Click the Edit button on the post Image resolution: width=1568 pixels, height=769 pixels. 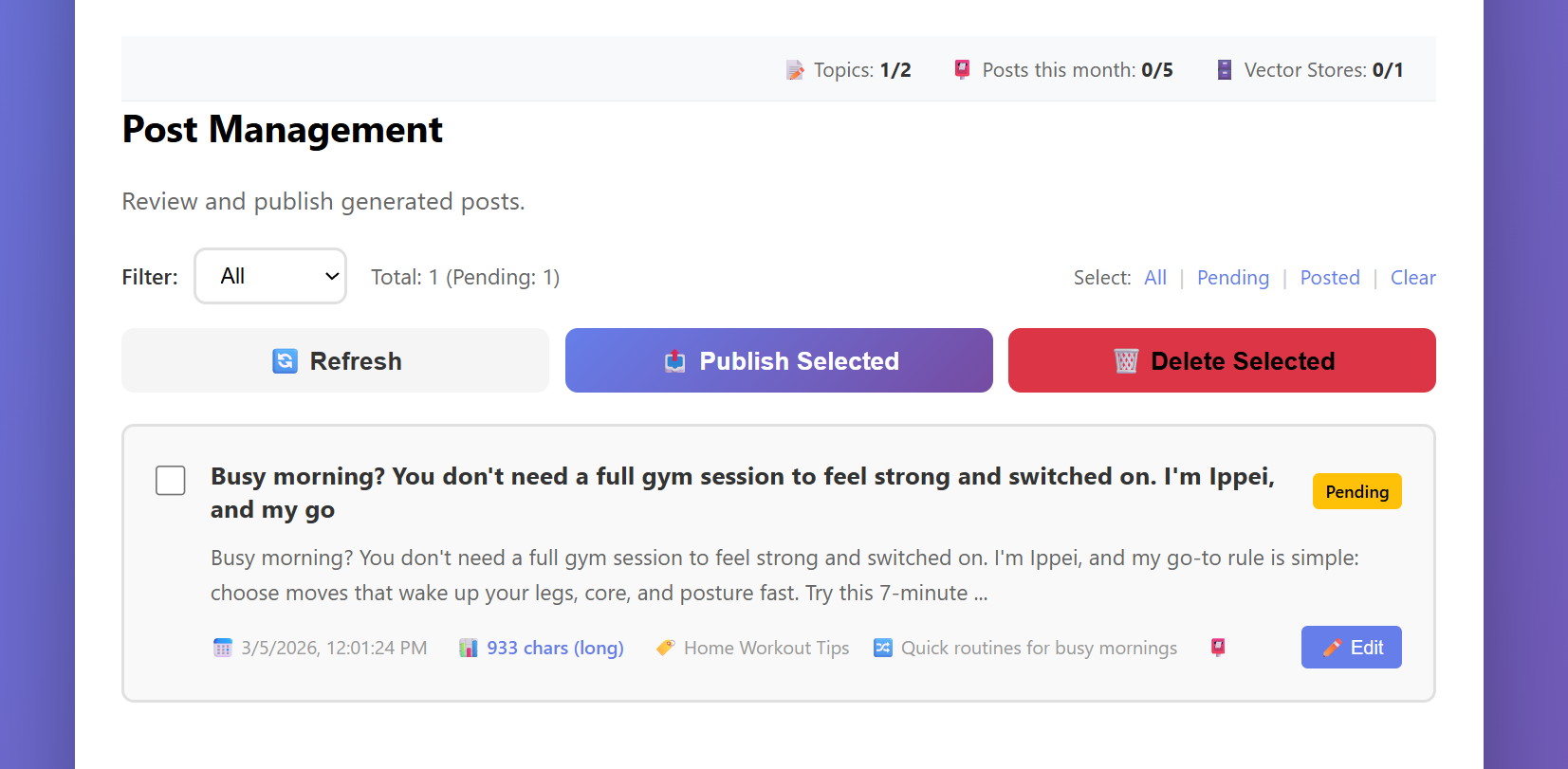click(x=1351, y=647)
